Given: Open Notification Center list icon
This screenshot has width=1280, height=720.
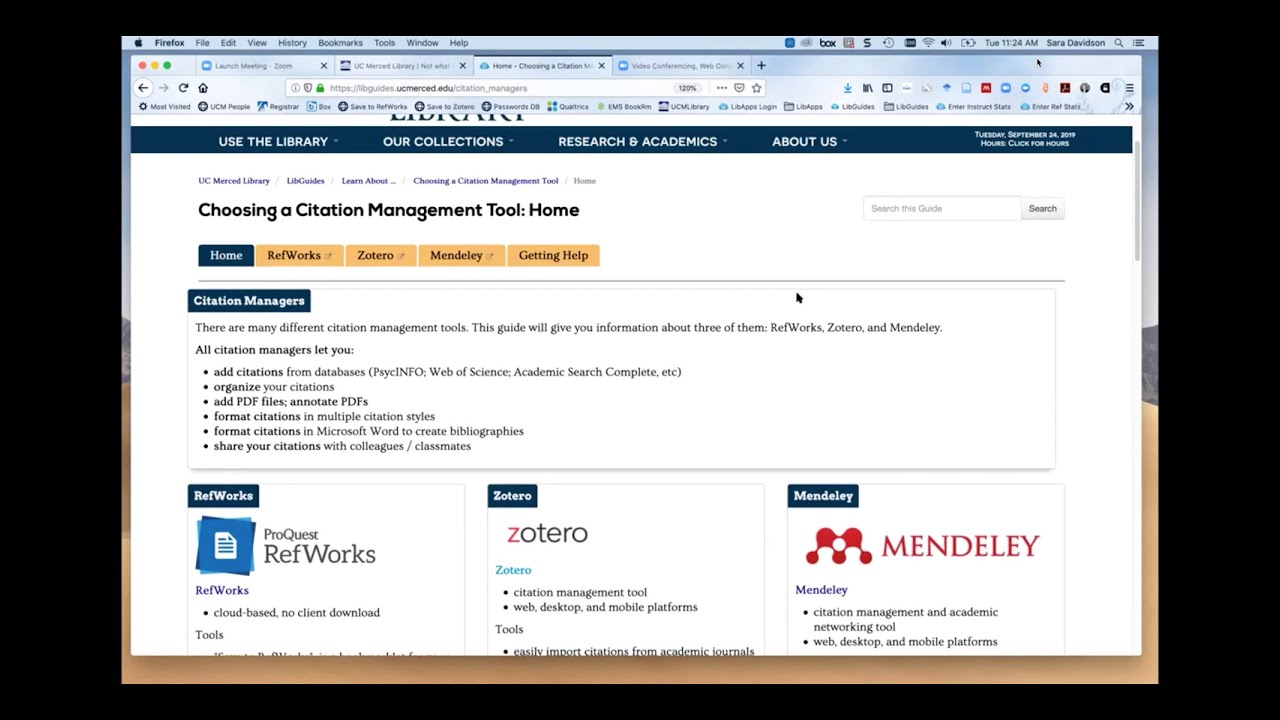Looking at the screenshot, I should pyautogui.click(x=1138, y=43).
